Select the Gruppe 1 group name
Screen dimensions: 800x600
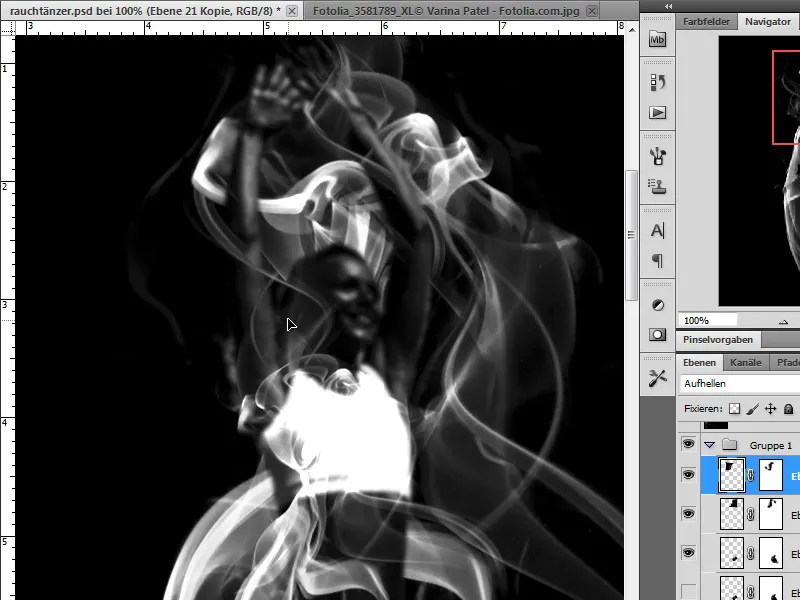point(770,445)
